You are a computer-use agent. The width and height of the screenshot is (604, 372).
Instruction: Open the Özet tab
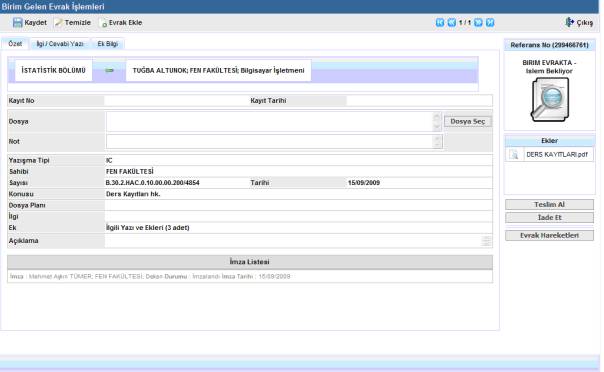pyautogui.click(x=15, y=44)
